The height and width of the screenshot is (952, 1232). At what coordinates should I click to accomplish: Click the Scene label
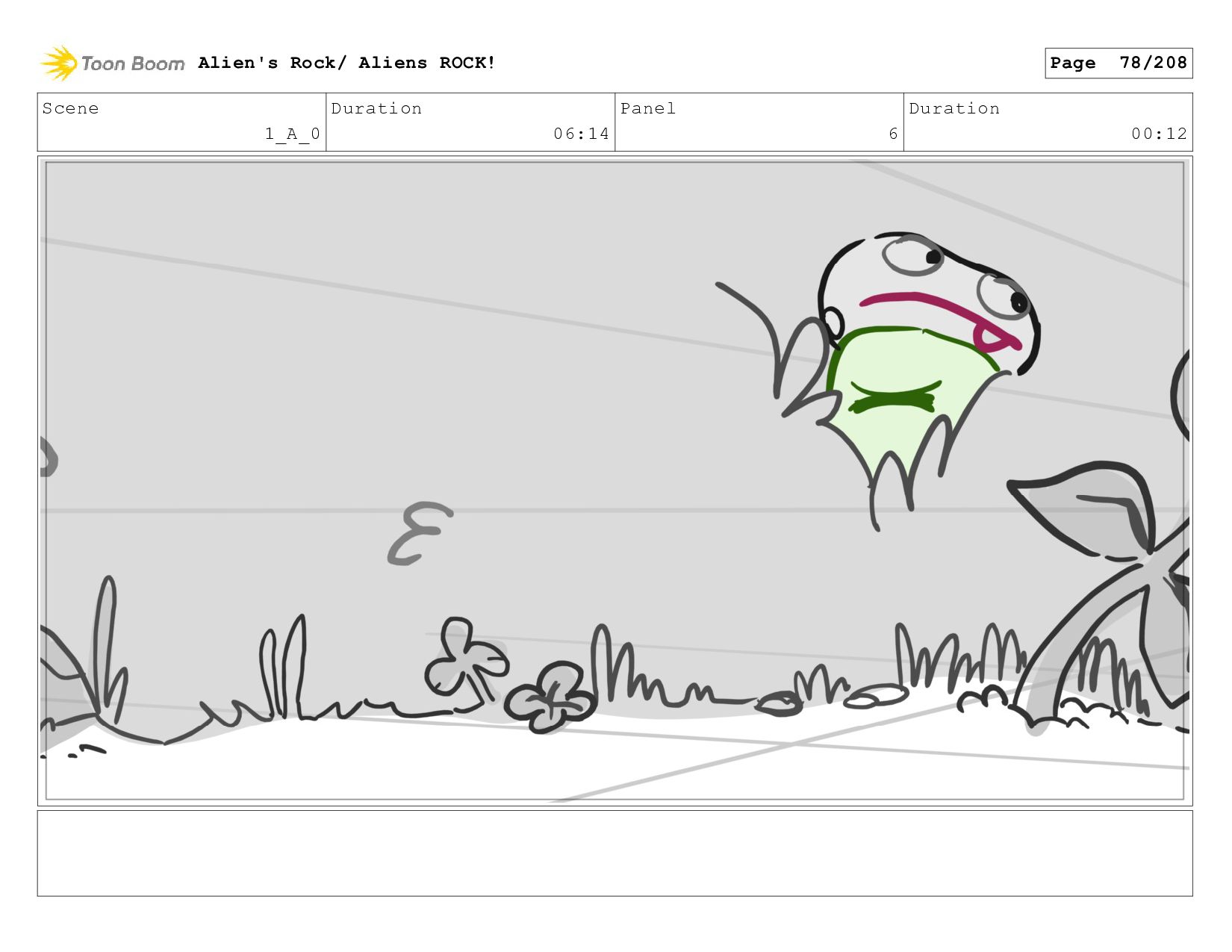click(70, 108)
